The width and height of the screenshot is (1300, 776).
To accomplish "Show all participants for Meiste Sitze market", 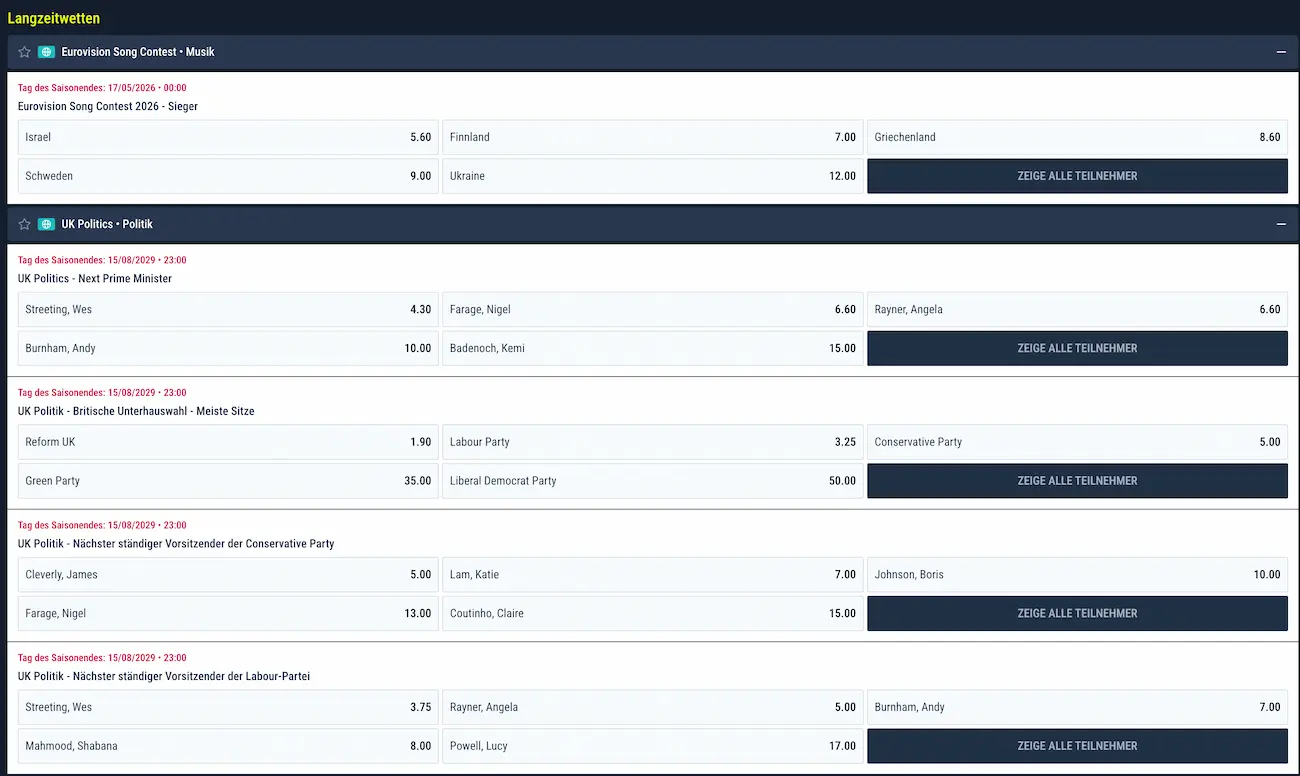I will pos(1077,481).
